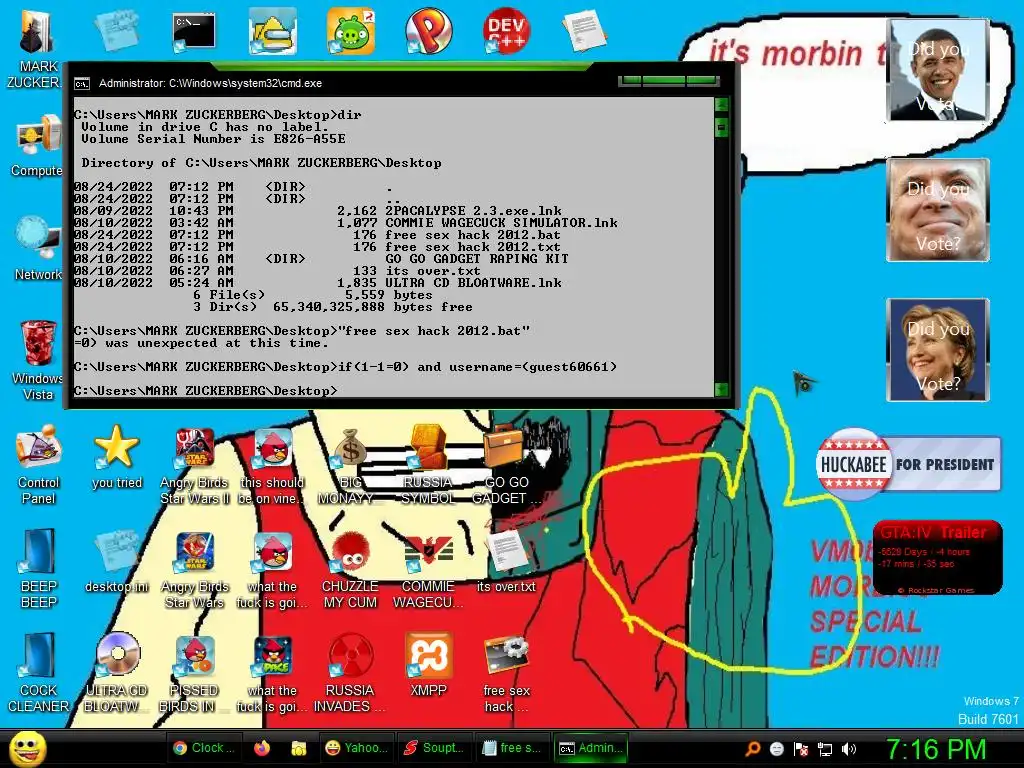
Task: Open the network tray icon
Action: point(825,748)
